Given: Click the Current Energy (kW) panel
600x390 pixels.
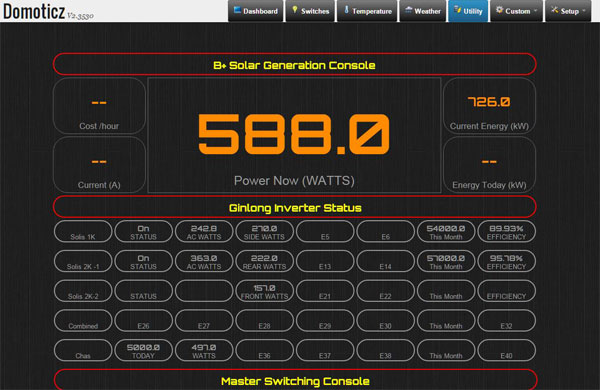Looking at the screenshot, I should click(489, 106).
